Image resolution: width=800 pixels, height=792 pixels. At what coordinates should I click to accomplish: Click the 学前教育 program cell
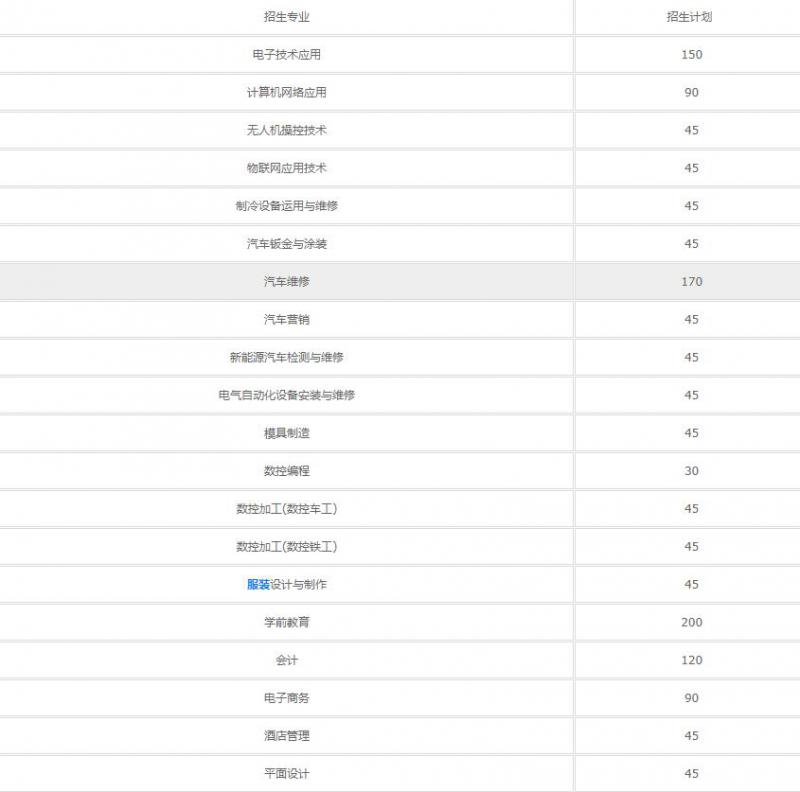pos(287,623)
